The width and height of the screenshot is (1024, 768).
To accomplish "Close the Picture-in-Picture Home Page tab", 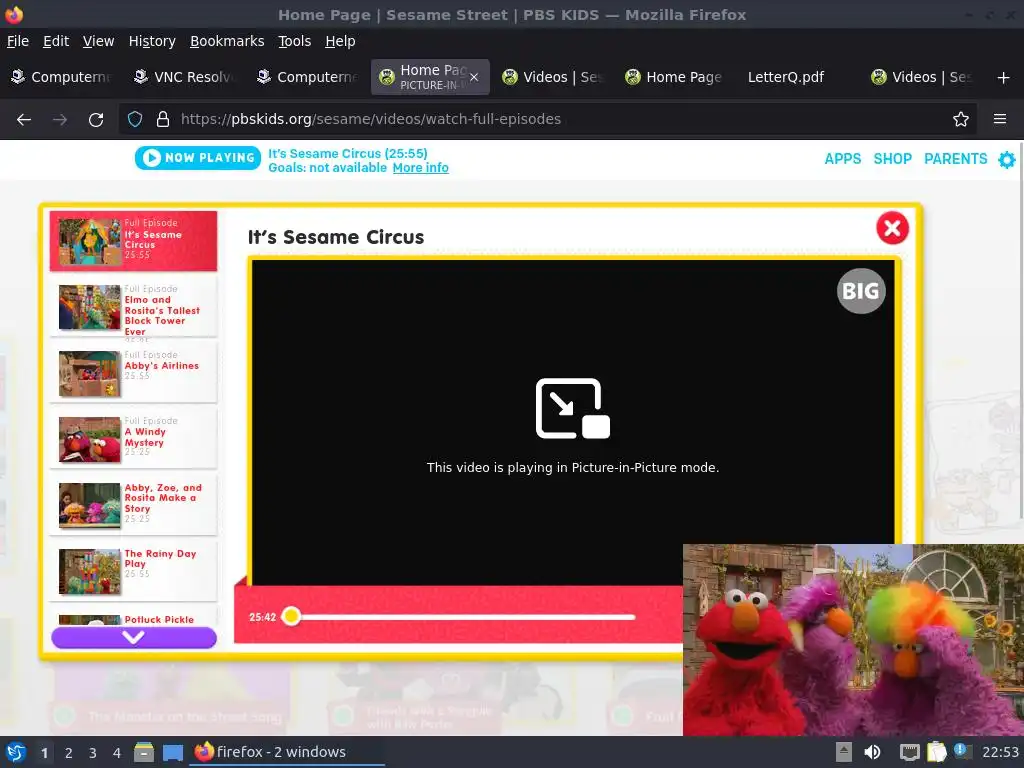I will click(x=474, y=77).
